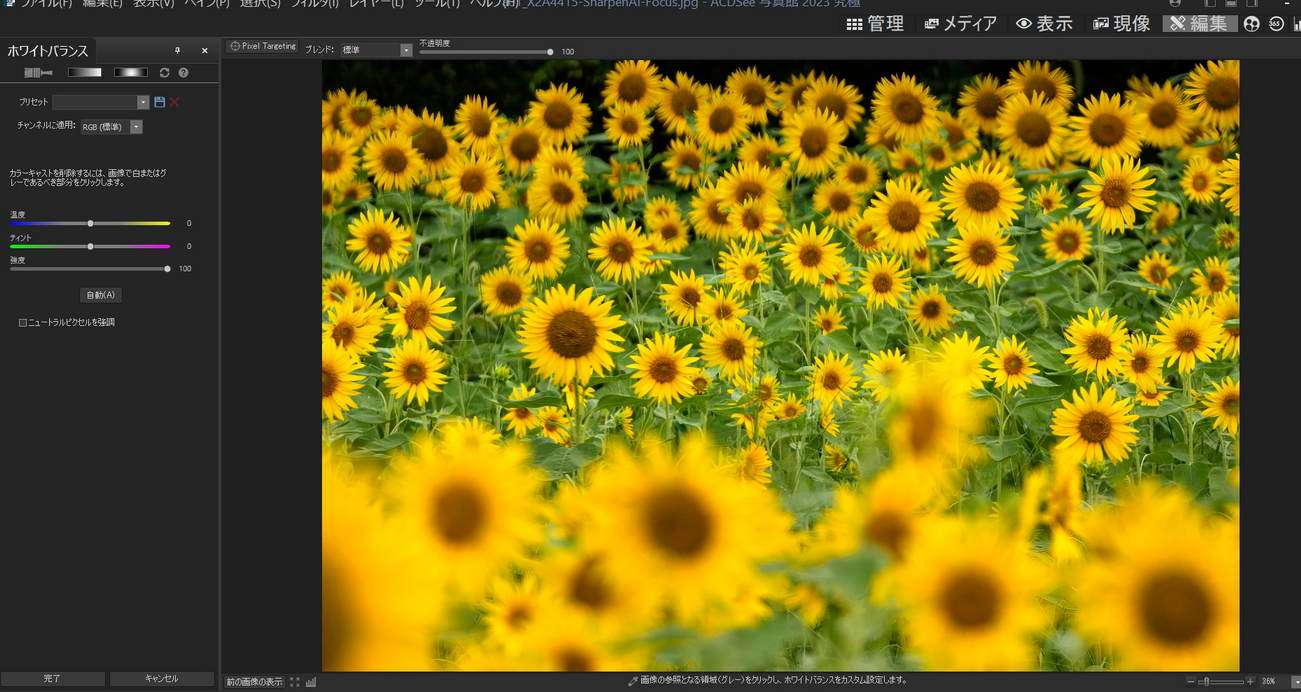The image size is (1301, 692).
Task: Switch to 現像 mode tab
Action: [x=1121, y=24]
